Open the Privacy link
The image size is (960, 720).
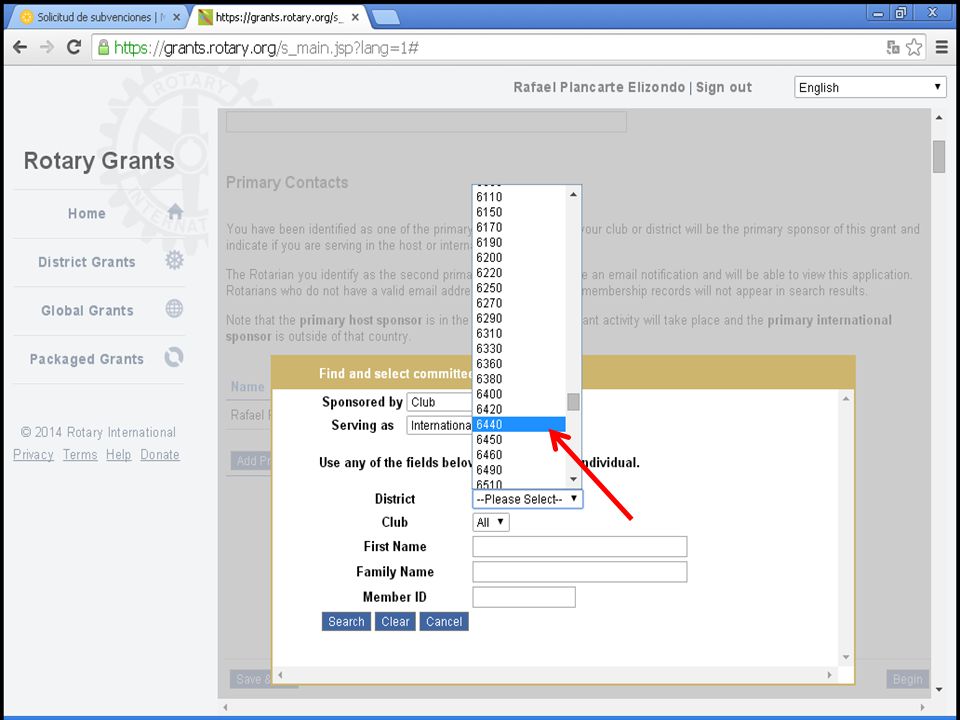click(x=33, y=455)
